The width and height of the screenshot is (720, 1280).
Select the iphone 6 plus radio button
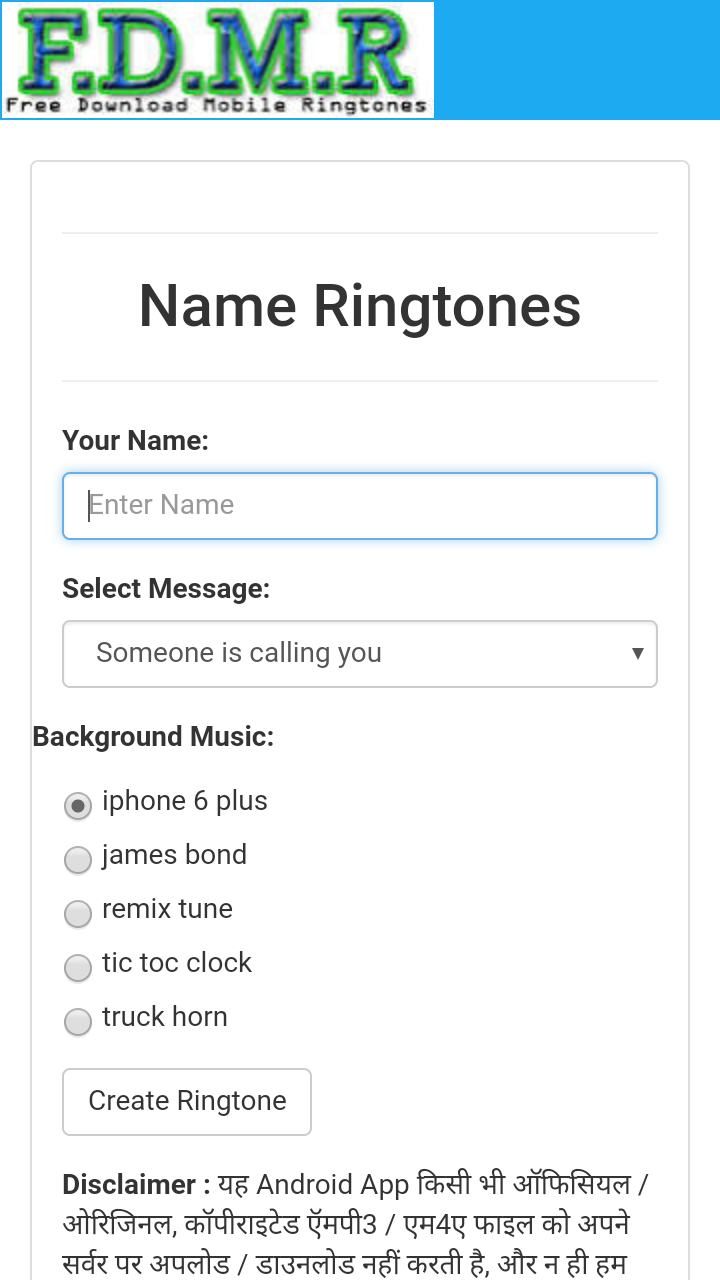[x=78, y=805]
